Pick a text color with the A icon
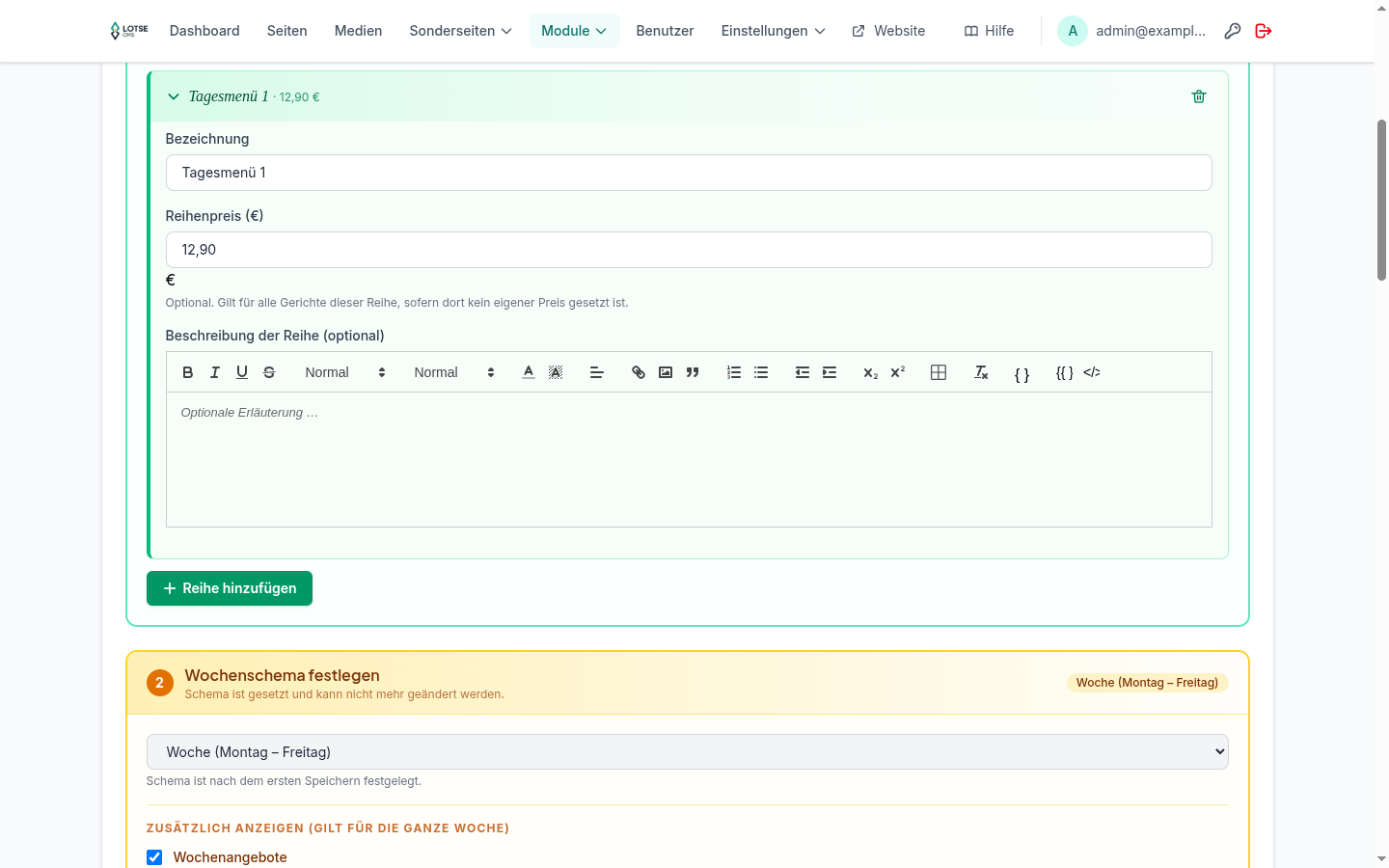 coord(529,372)
